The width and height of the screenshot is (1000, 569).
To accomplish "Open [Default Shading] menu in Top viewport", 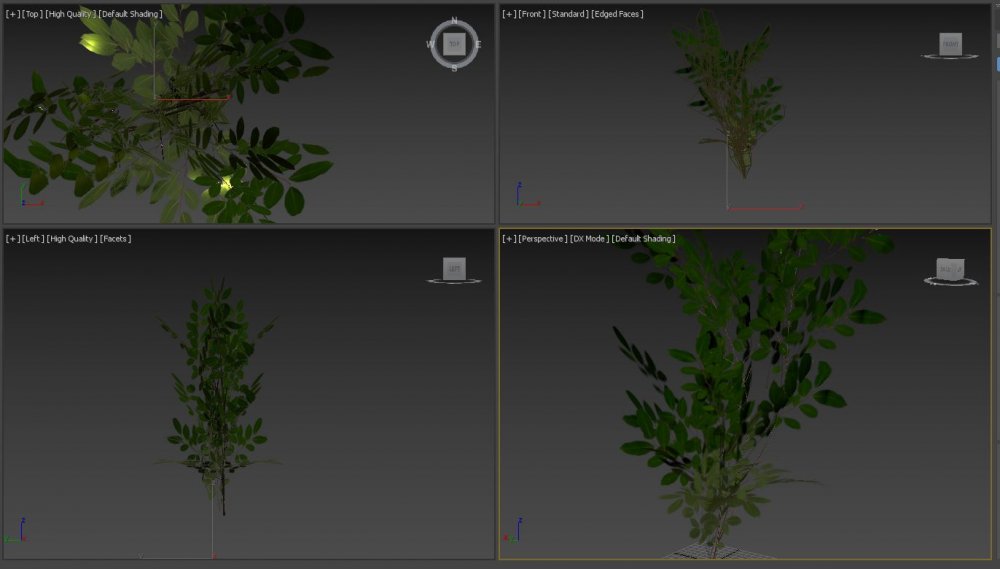I will click(x=131, y=14).
